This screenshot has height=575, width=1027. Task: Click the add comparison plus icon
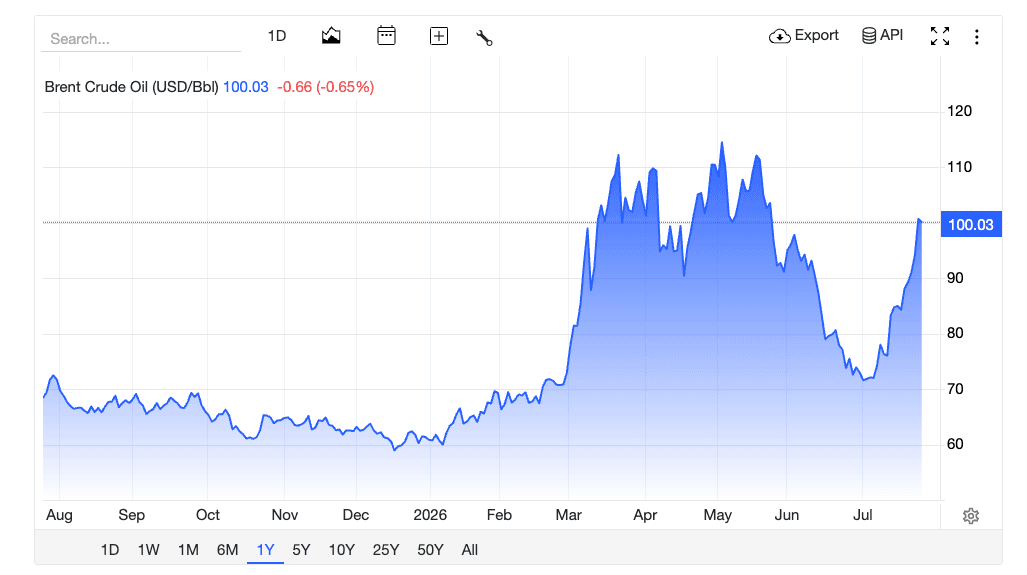tap(439, 36)
